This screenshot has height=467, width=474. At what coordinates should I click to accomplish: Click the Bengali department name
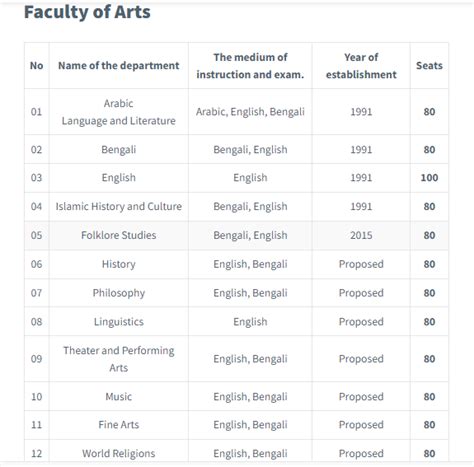(119, 150)
